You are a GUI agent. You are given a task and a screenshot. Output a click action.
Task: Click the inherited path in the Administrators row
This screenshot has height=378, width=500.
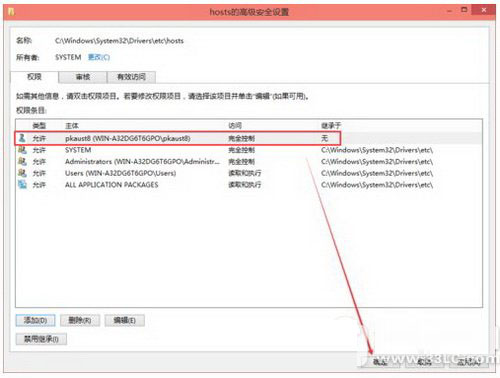[x=377, y=162]
